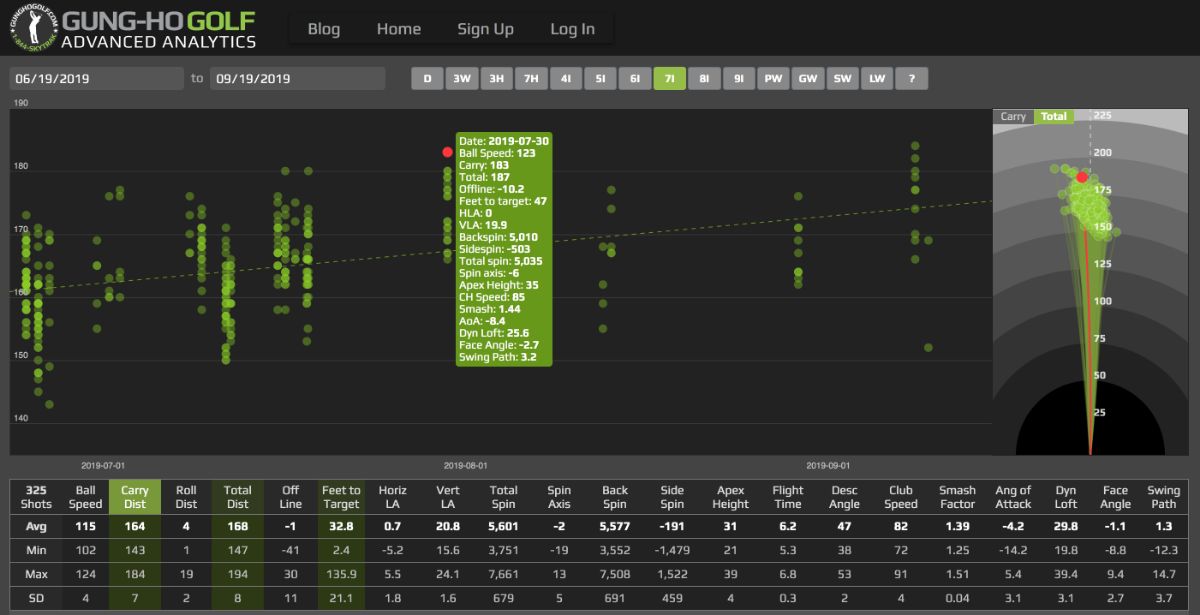The image size is (1200, 615).
Task: Select the 4I club button
Action: click(x=565, y=78)
